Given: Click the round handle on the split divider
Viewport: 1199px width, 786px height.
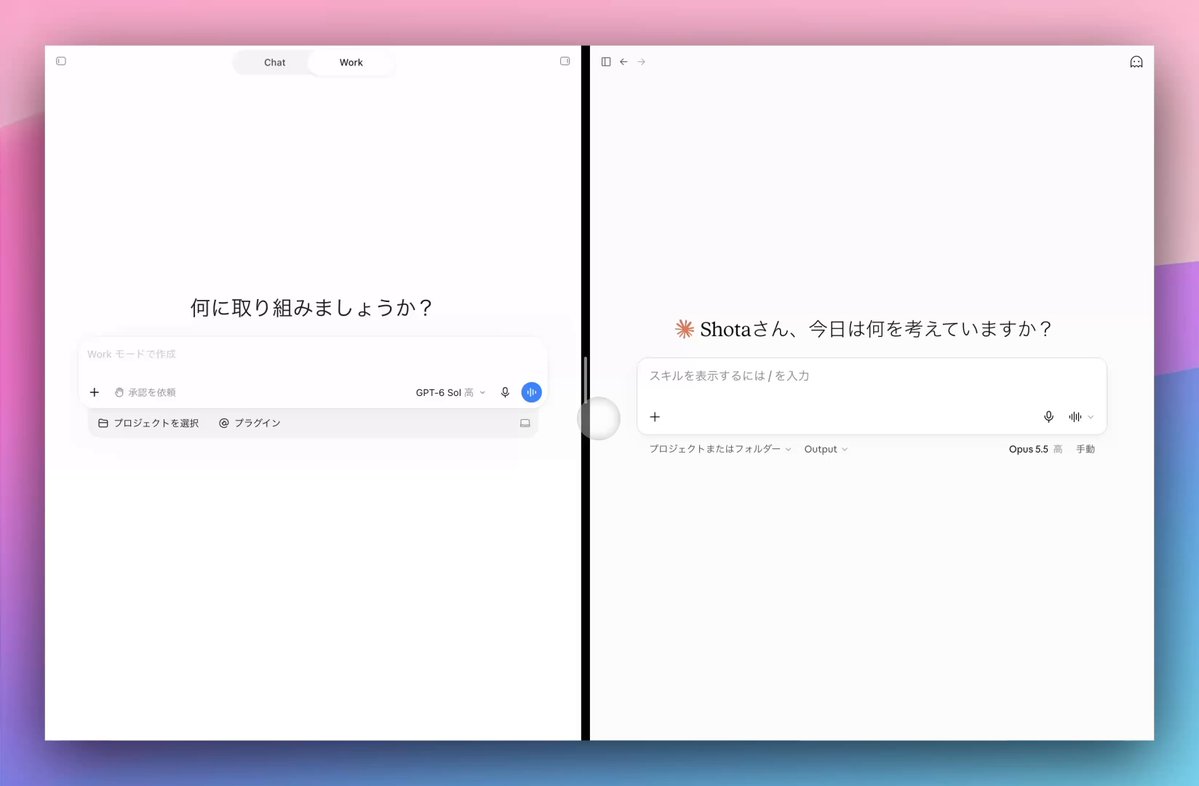Looking at the screenshot, I should click(599, 418).
